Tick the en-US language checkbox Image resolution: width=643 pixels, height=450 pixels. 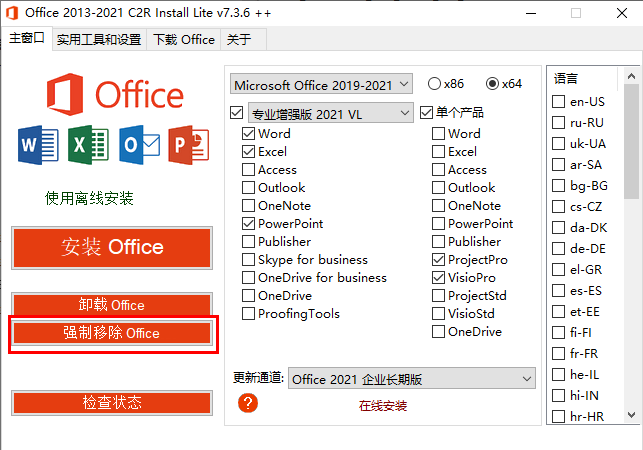coord(559,101)
